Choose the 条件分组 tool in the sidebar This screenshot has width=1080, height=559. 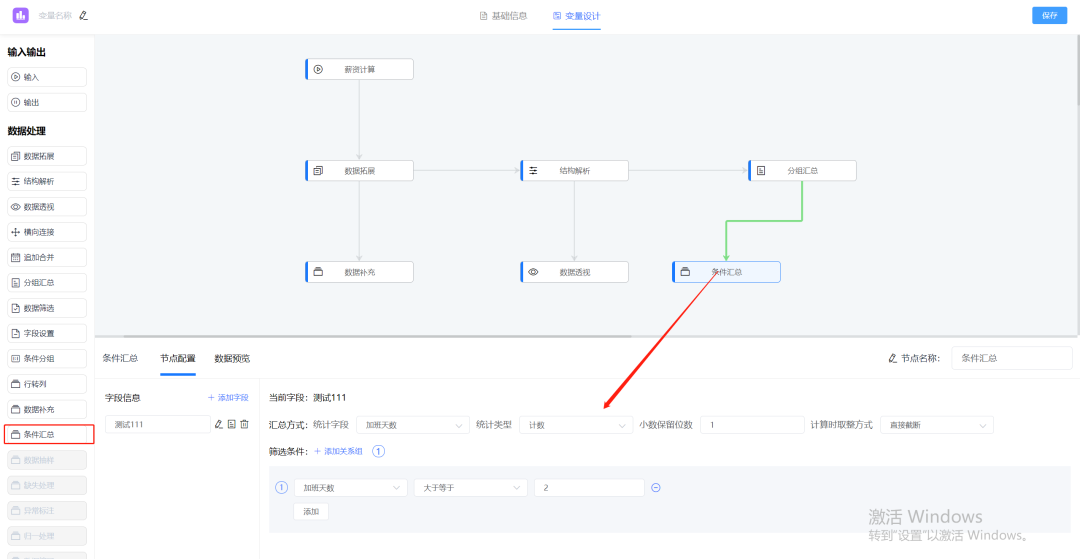47,359
